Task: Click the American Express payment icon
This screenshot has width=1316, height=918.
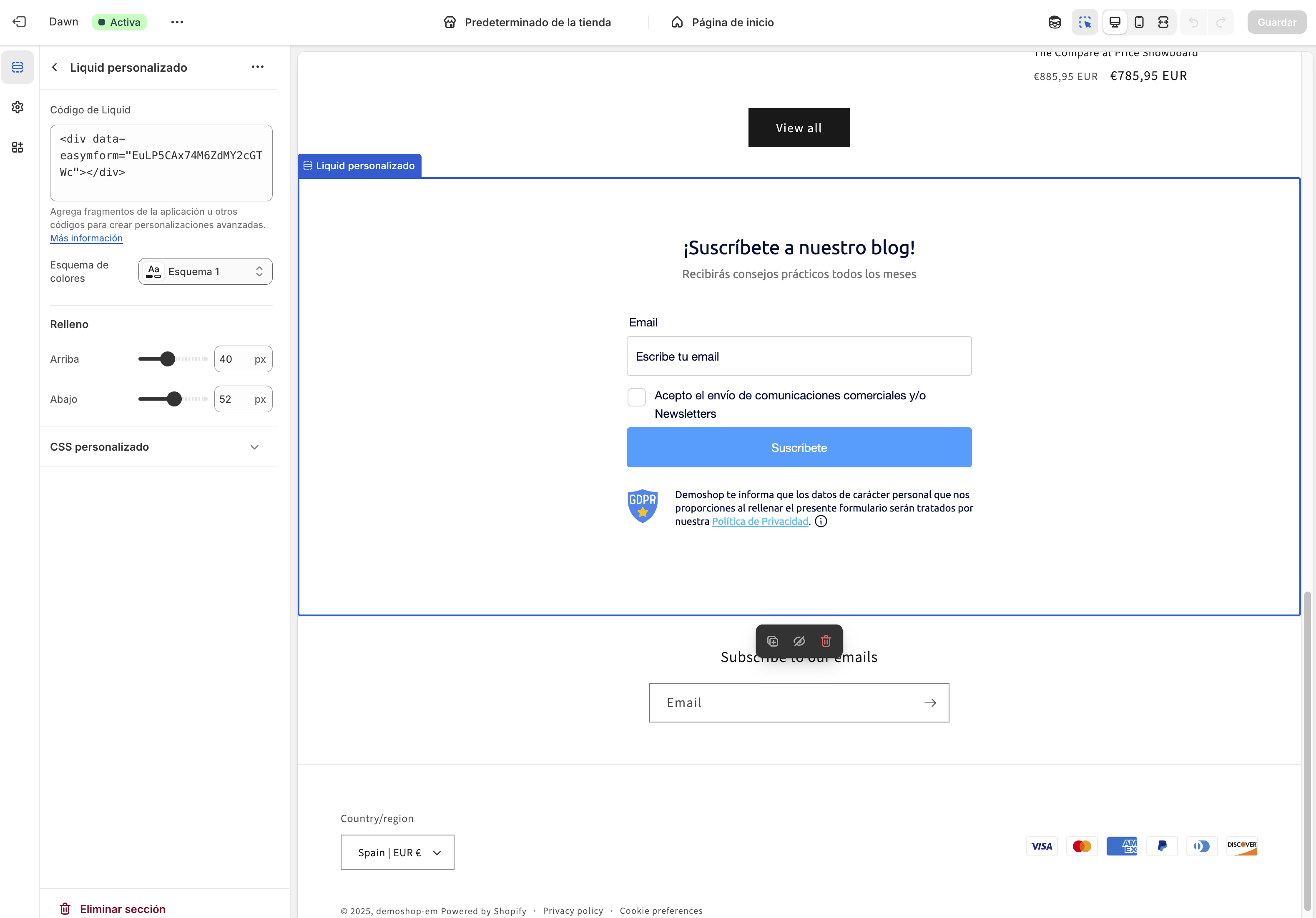Action: 1122,846
